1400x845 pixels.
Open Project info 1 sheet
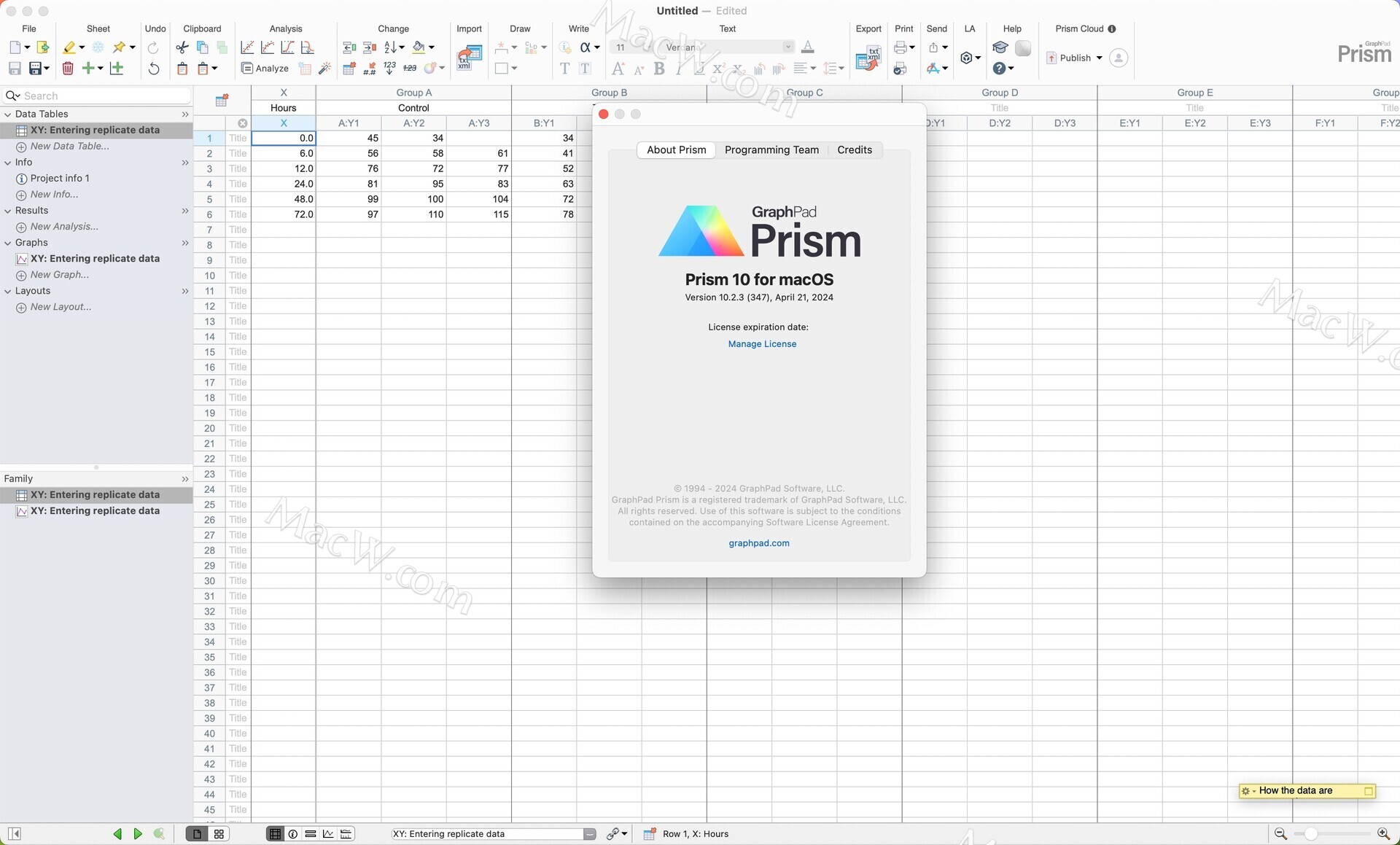click(60, 179)
